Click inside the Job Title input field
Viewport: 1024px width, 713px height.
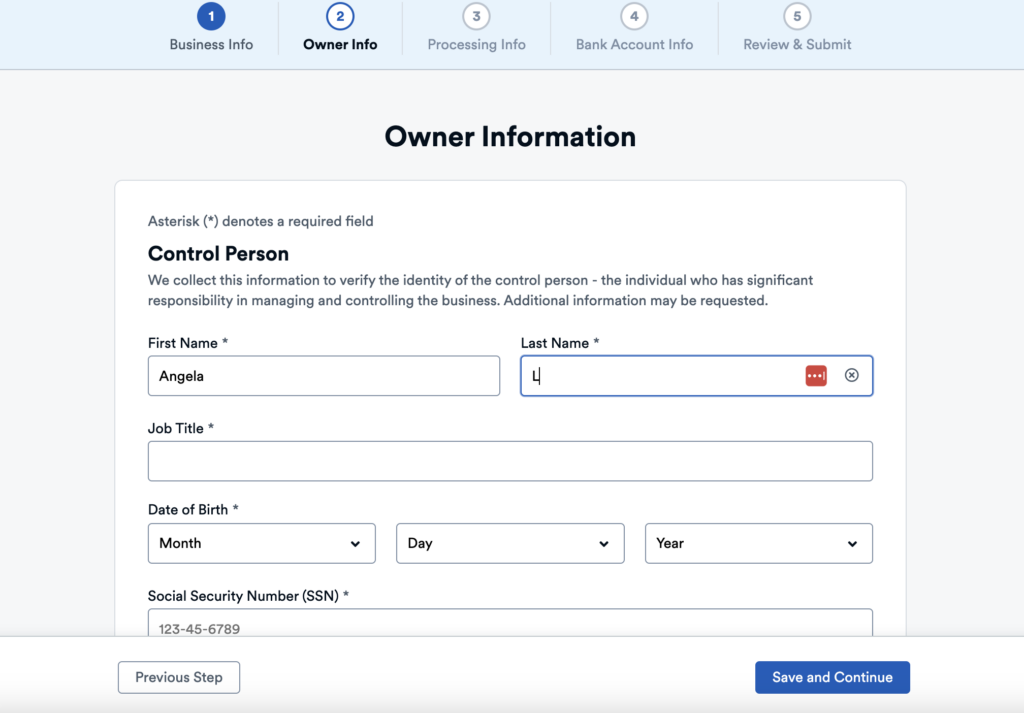tap(510, 461)
